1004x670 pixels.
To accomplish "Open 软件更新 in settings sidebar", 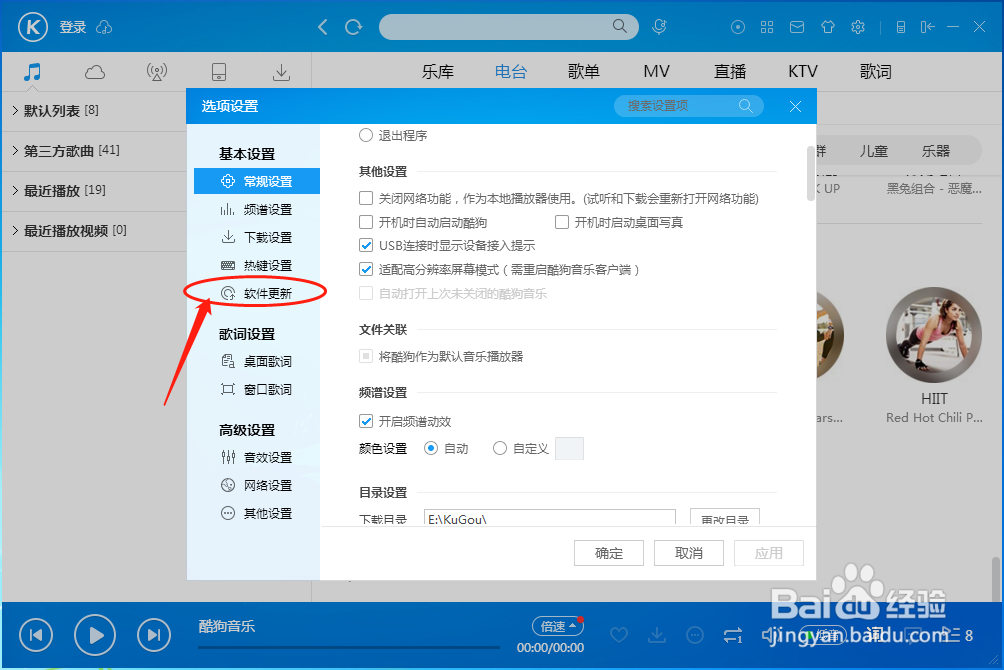I will point(257,293).
